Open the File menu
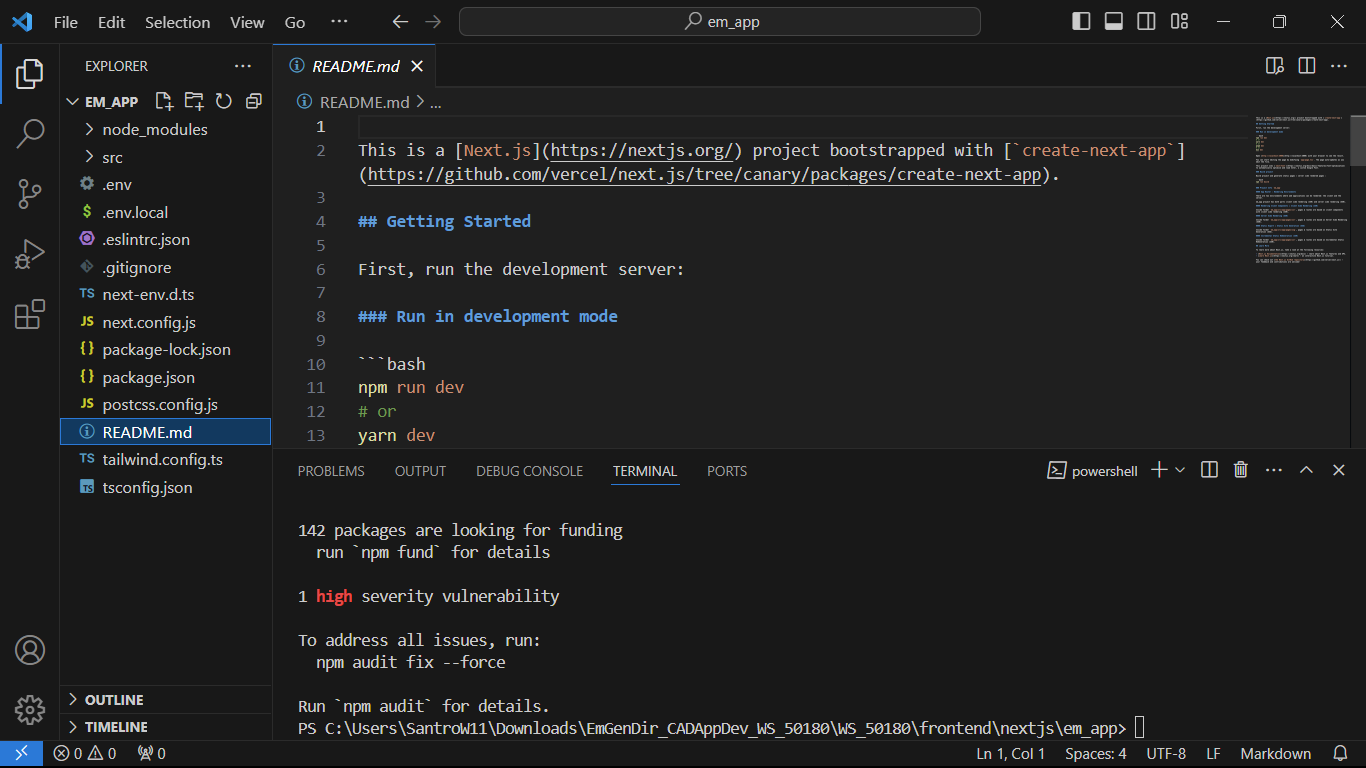This screenshot has height=768, width=1366. 65,22
